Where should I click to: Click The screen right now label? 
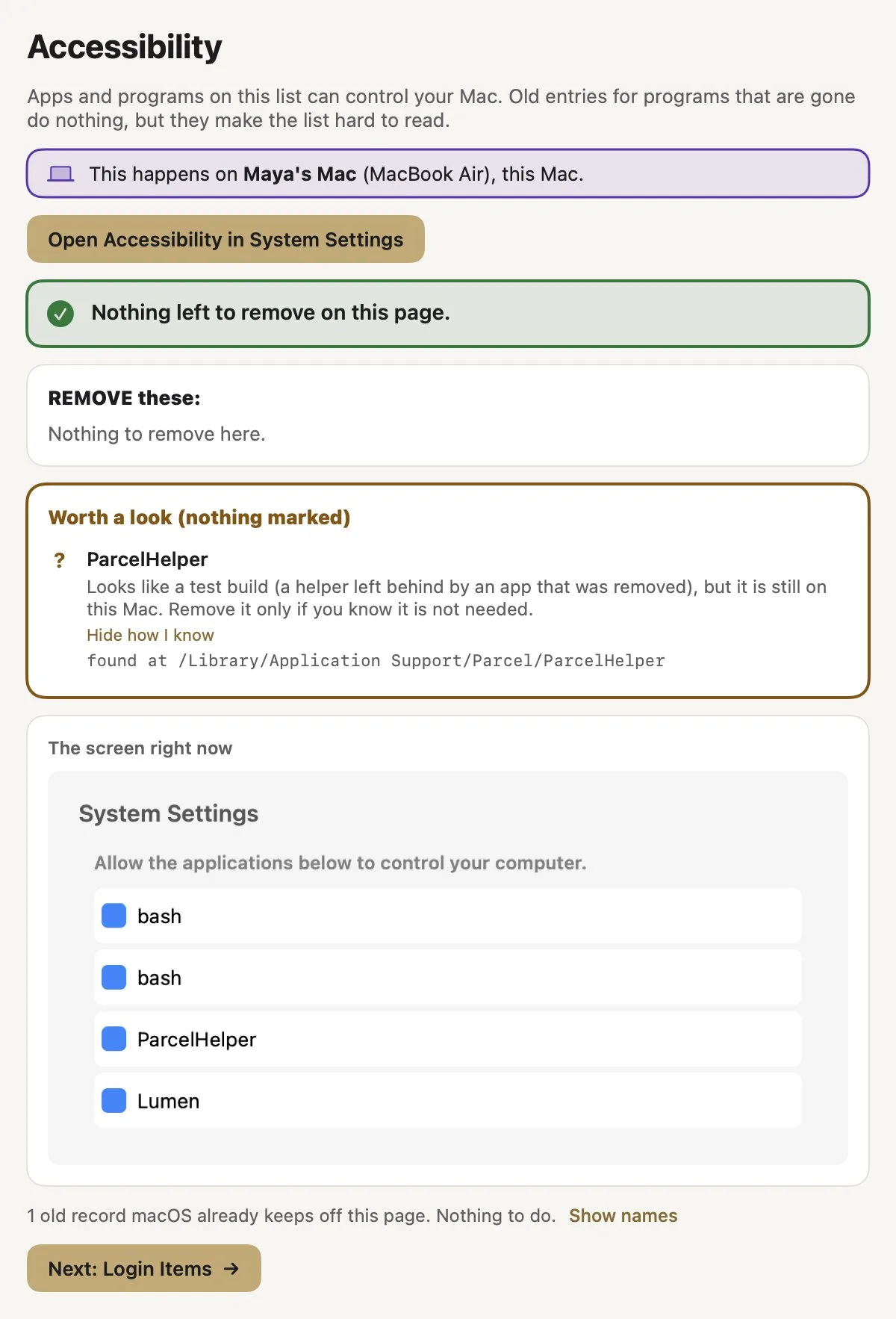140,748
